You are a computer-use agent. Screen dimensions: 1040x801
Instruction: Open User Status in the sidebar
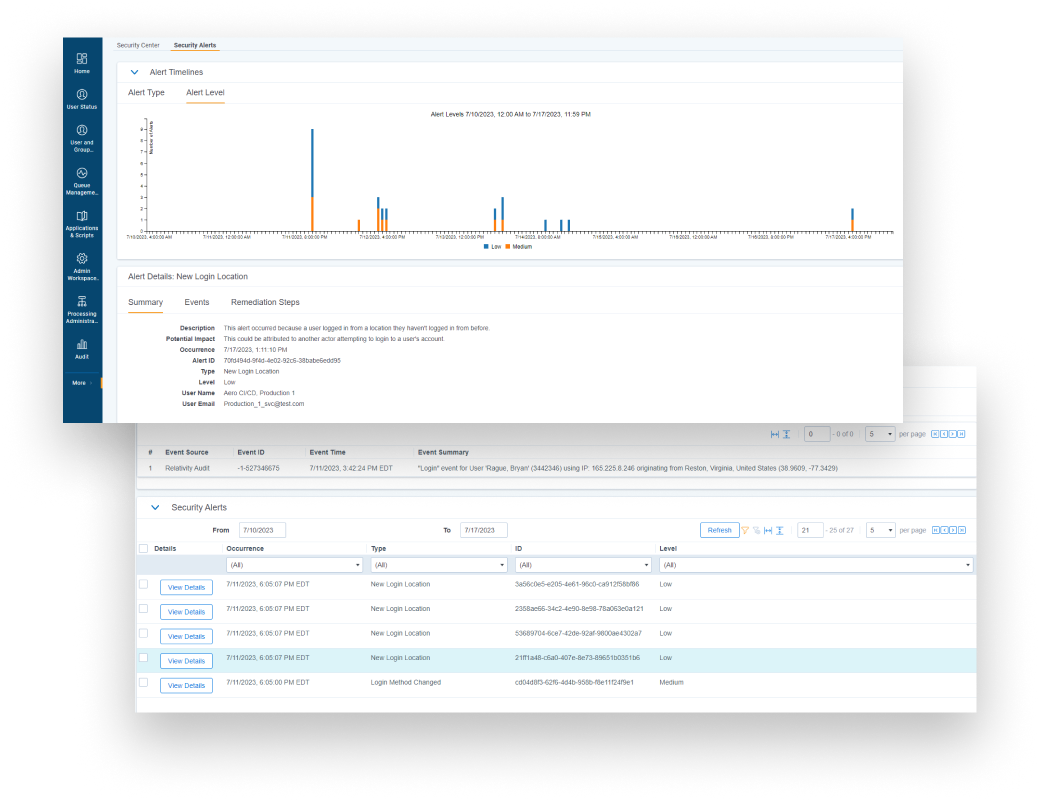[82, 96]
